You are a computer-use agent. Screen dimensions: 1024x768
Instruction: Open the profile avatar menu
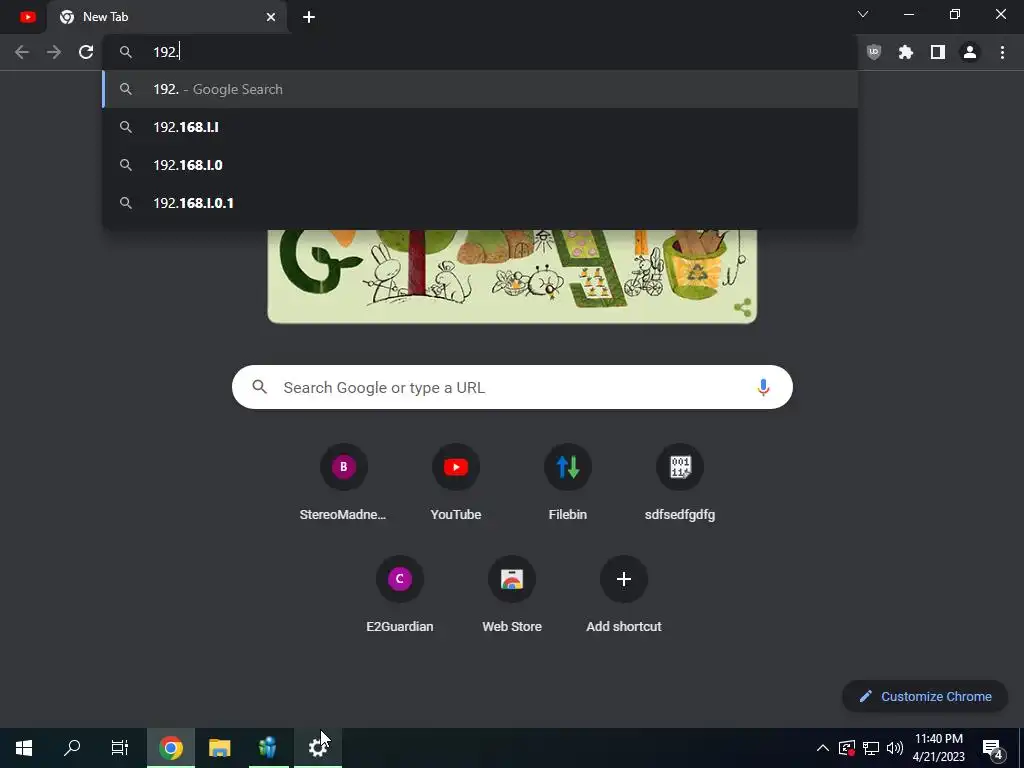tap(970, 52)
